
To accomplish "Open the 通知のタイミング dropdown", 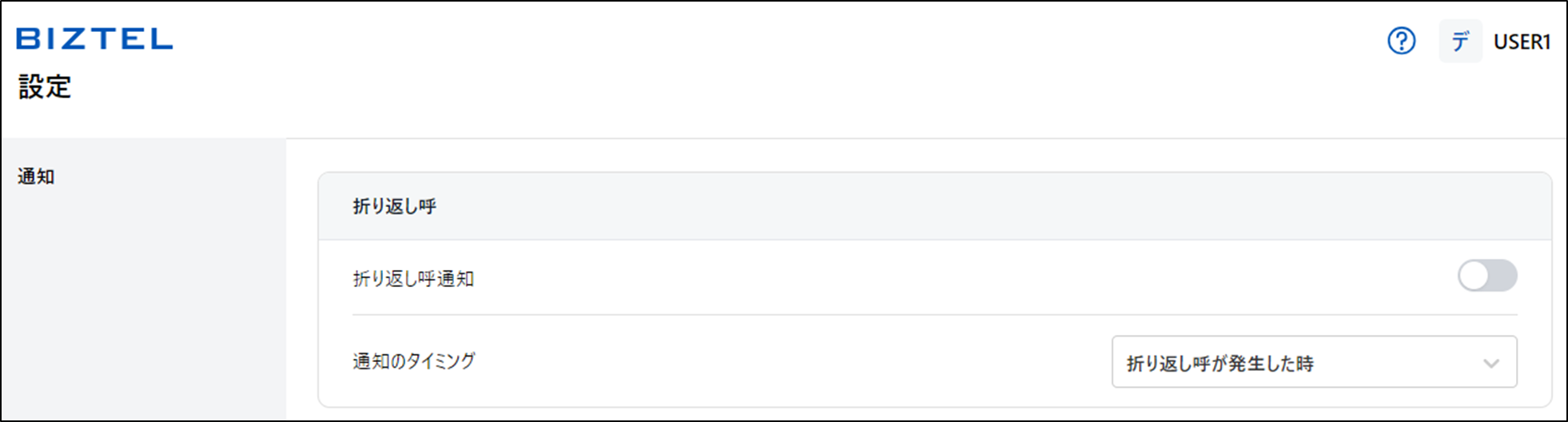I will point(1314,362).
